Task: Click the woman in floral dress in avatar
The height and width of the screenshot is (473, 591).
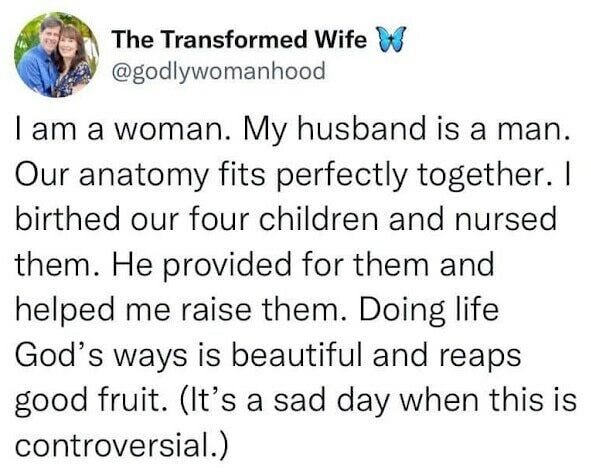Action: click(72, 62)
